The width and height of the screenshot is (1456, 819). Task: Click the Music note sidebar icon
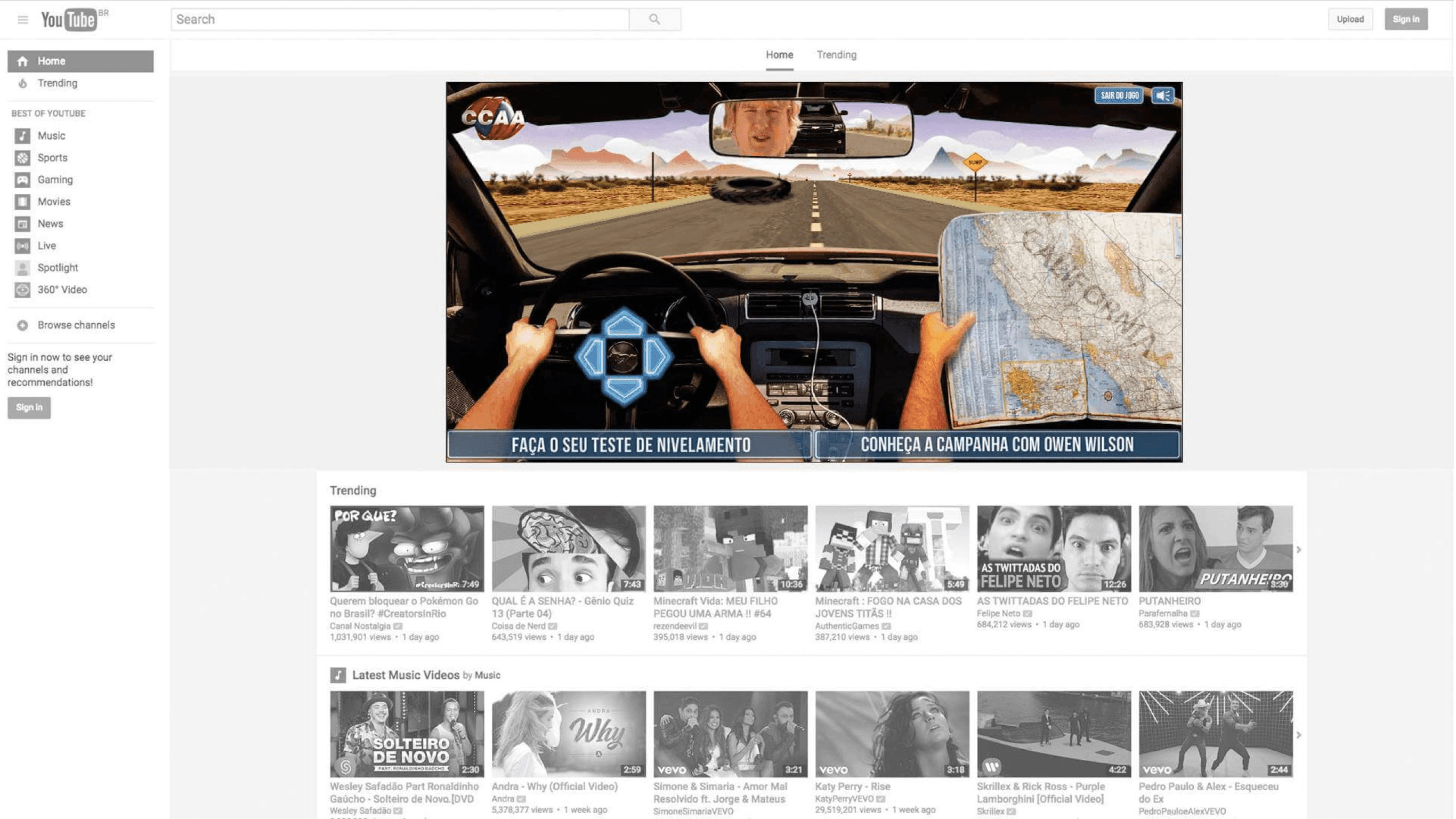tap(22, 136)
